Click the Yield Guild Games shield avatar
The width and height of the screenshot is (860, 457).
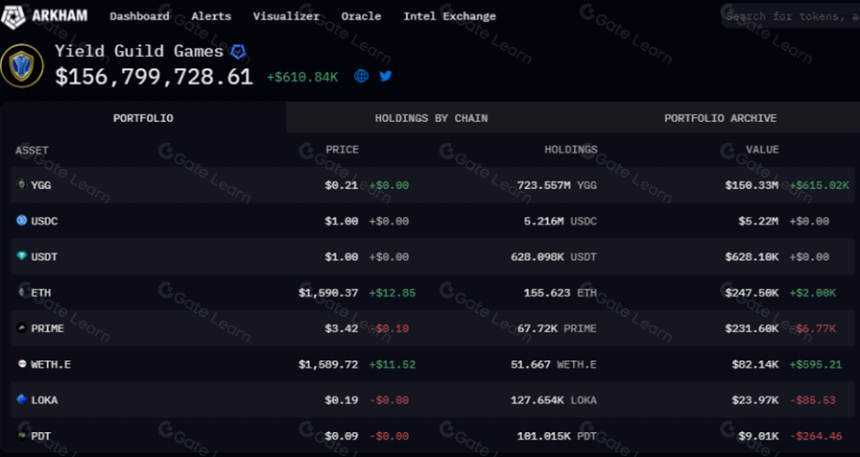[x=22, y=66]
